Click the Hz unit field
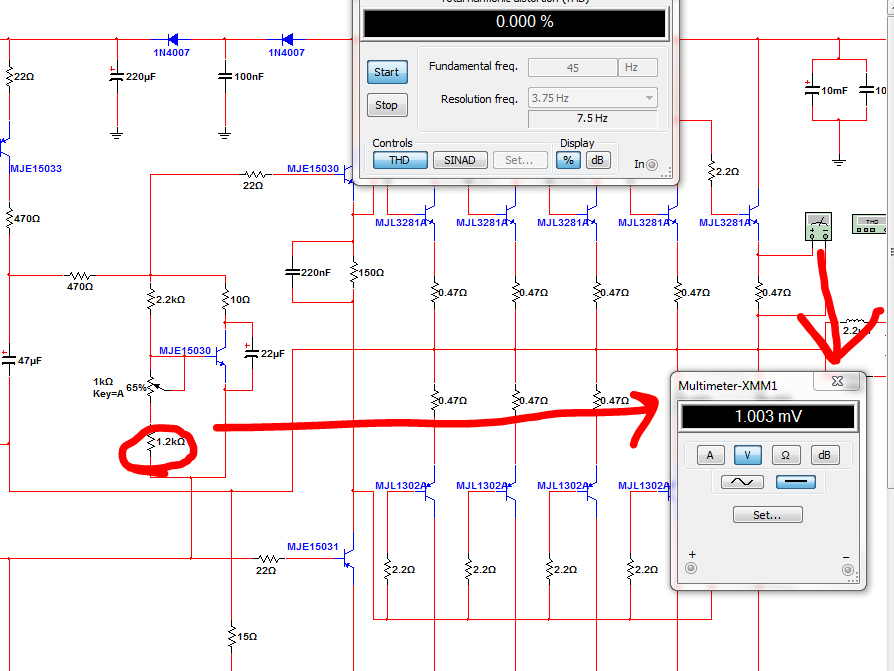Viewport: 894px width, 671px height. 637,67
